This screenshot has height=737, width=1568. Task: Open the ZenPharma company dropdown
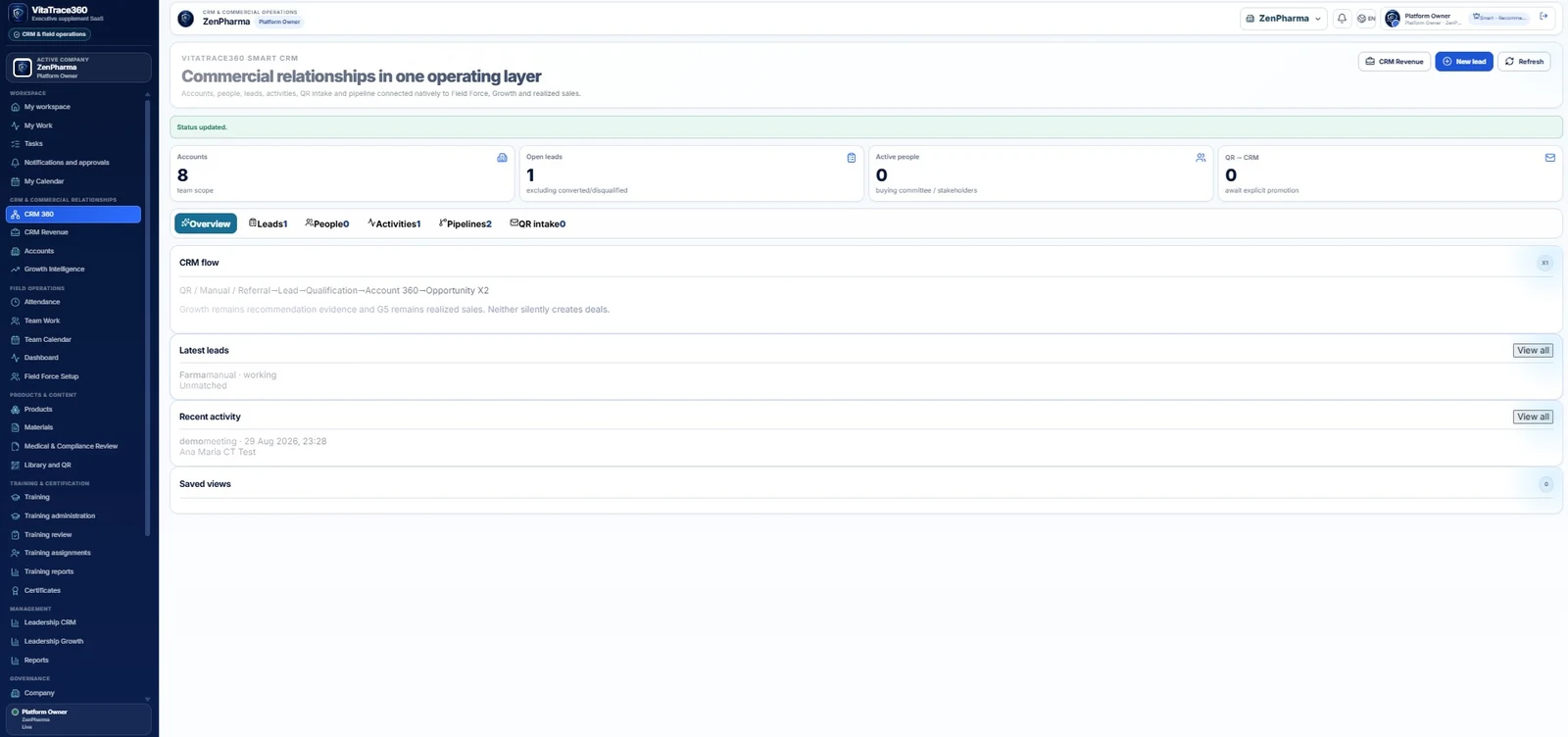1283,18
